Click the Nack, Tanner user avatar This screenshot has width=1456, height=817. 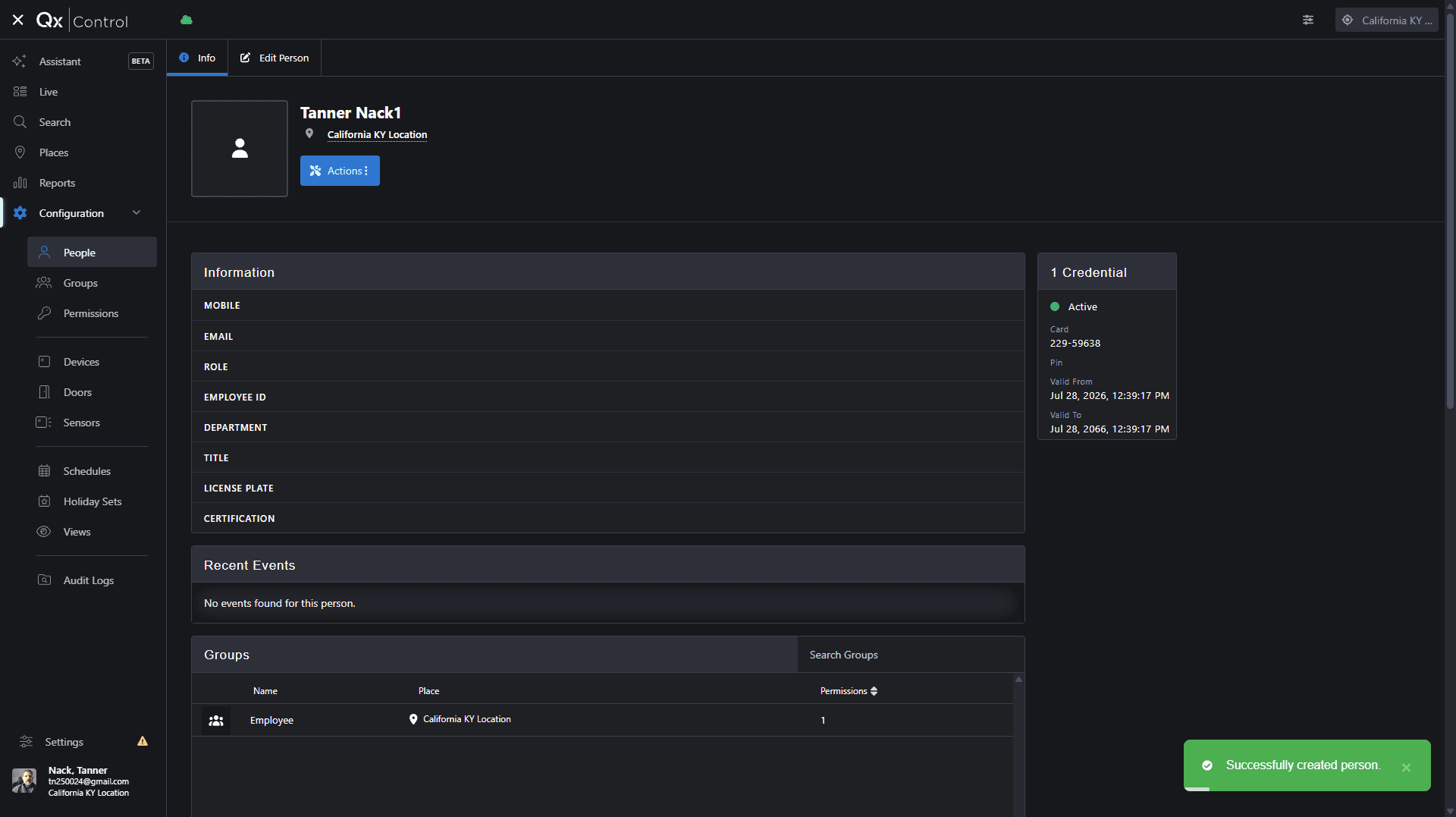click(24, 781)
